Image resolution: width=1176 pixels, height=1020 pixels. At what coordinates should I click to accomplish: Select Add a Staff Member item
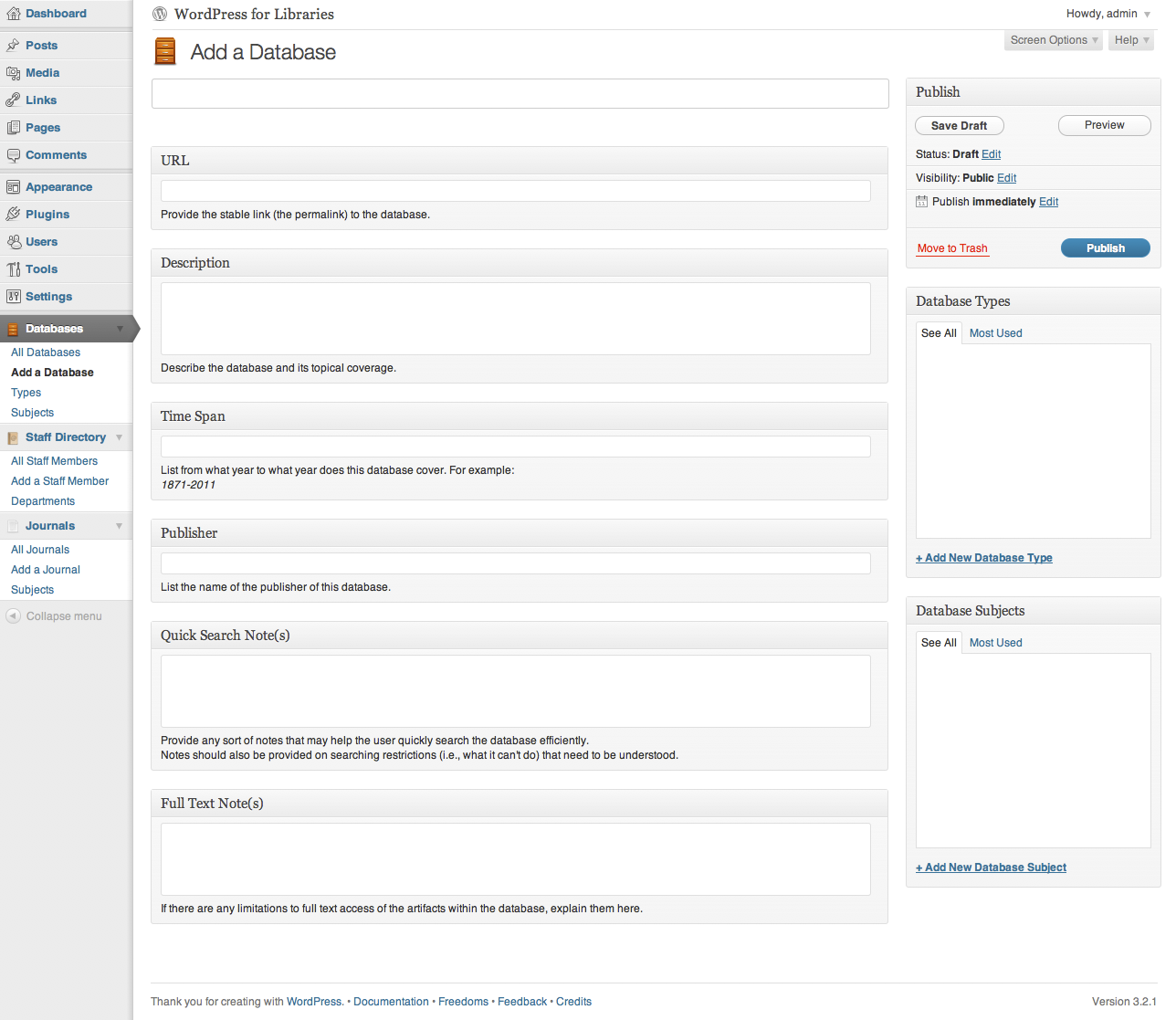pos(59,481)
